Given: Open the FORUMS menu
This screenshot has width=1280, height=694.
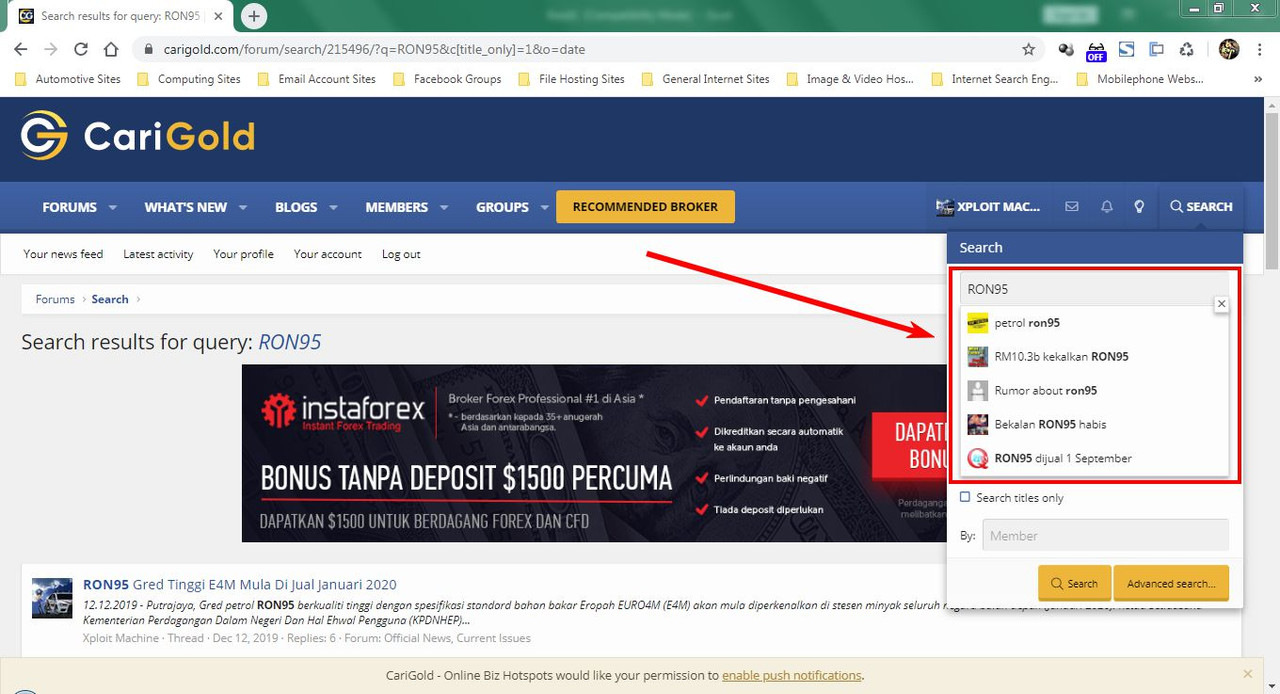Looking at the screenshot, I should tap(70, 207).
